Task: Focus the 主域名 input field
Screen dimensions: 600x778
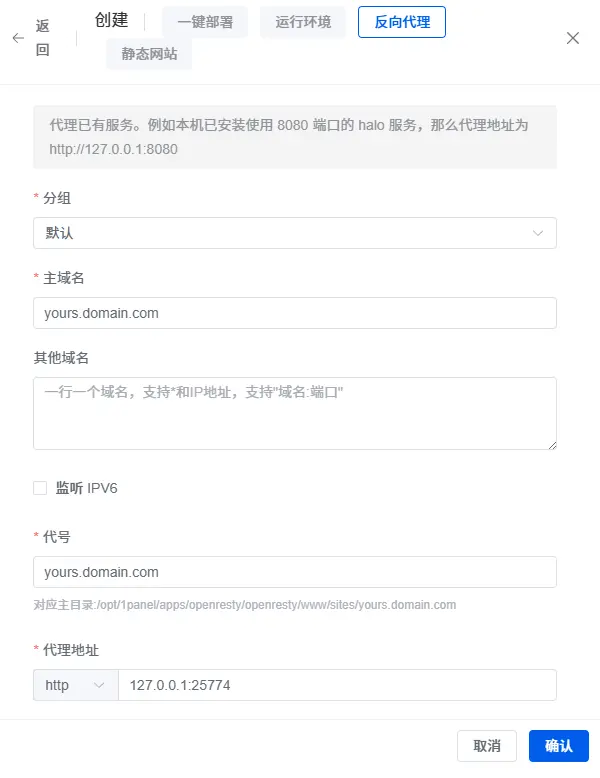Action: 294,313
